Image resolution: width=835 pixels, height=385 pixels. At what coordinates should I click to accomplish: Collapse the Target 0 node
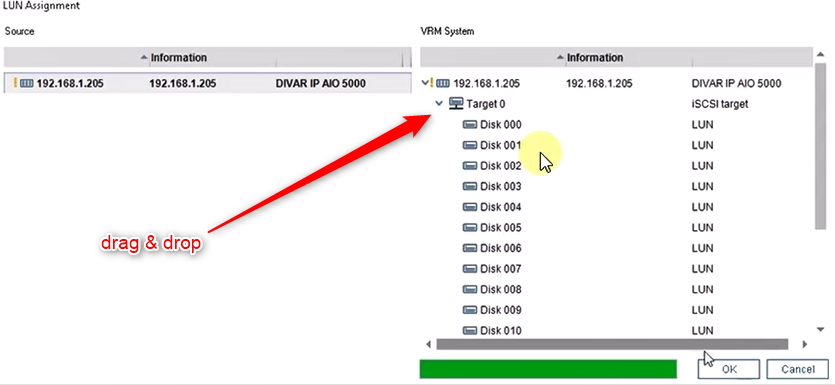click(439, 103)
